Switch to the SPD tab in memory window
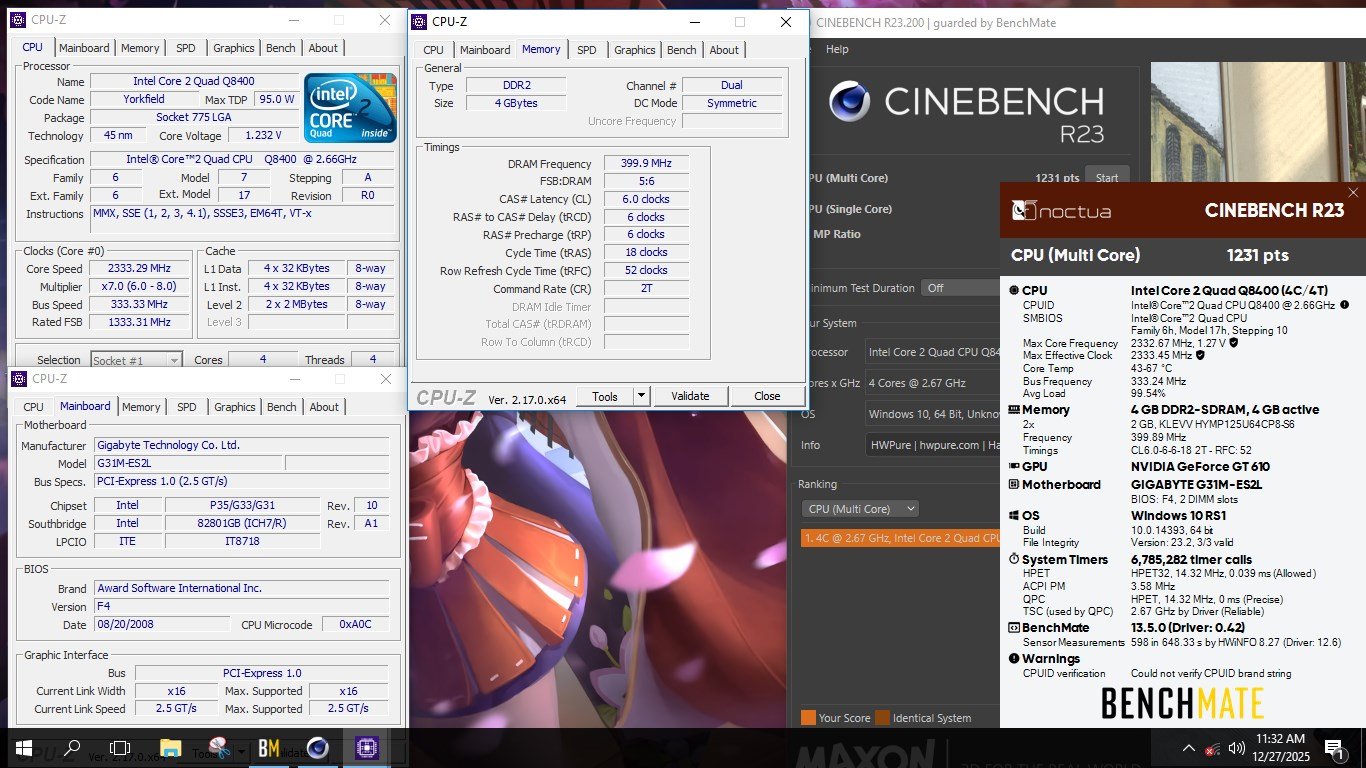 point(587,50)
